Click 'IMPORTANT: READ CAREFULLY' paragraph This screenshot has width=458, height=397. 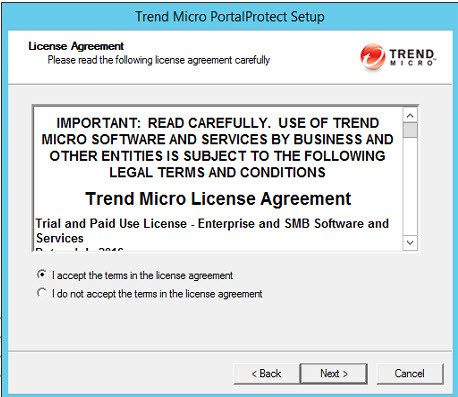[217, 148]
